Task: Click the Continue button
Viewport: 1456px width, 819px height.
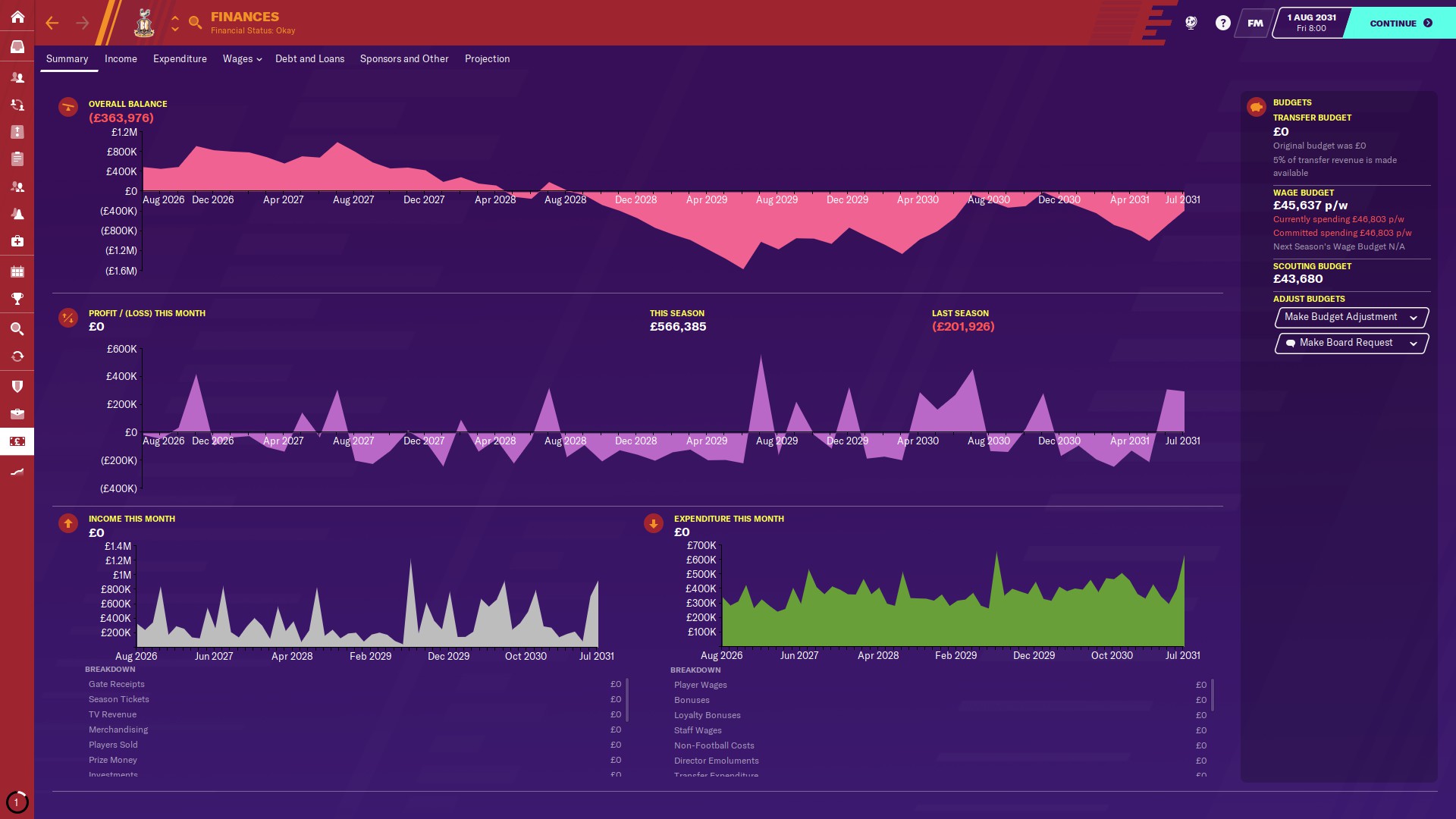Action: (1400, 23)
